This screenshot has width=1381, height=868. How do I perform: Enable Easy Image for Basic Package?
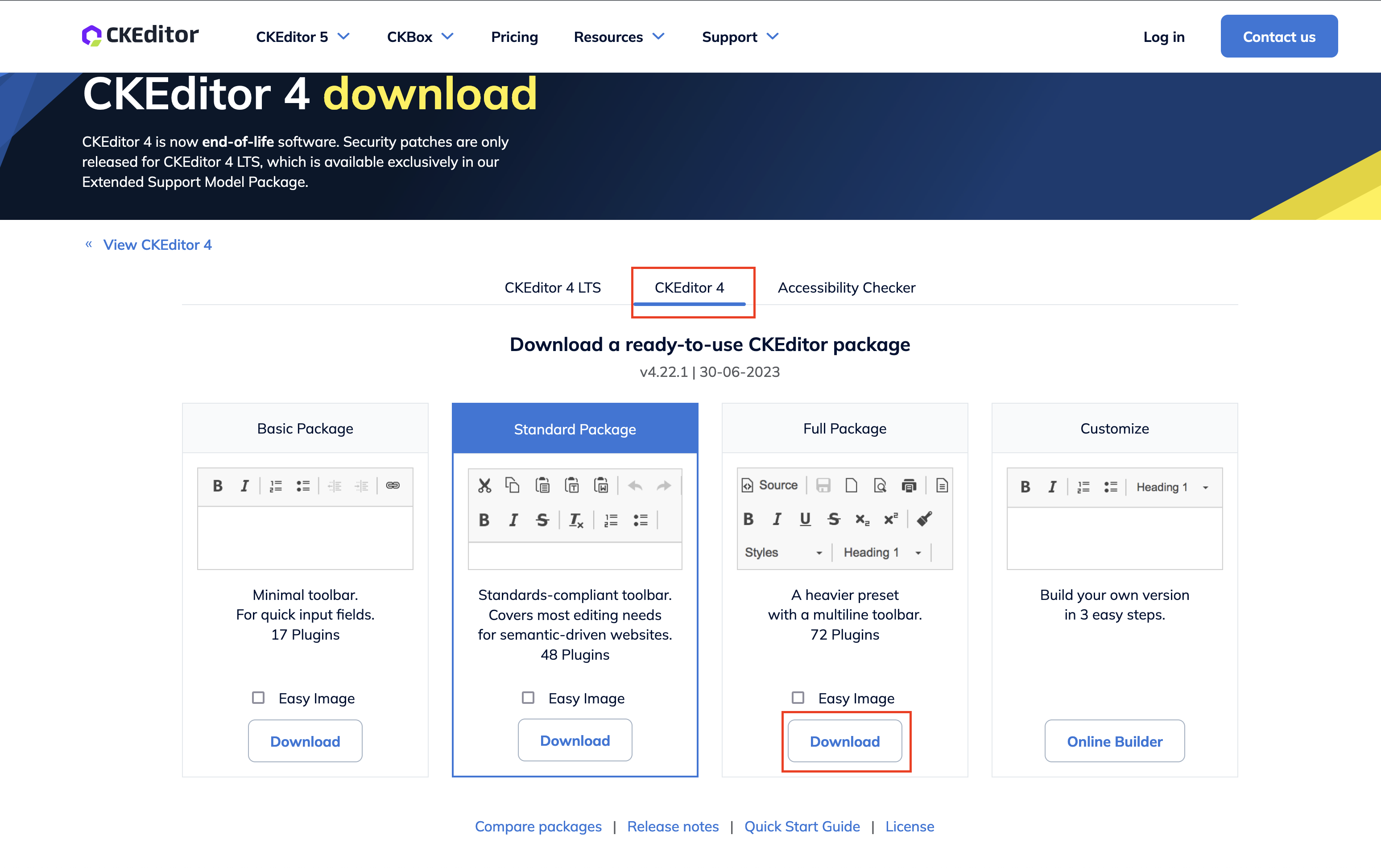tap(259, 698)
